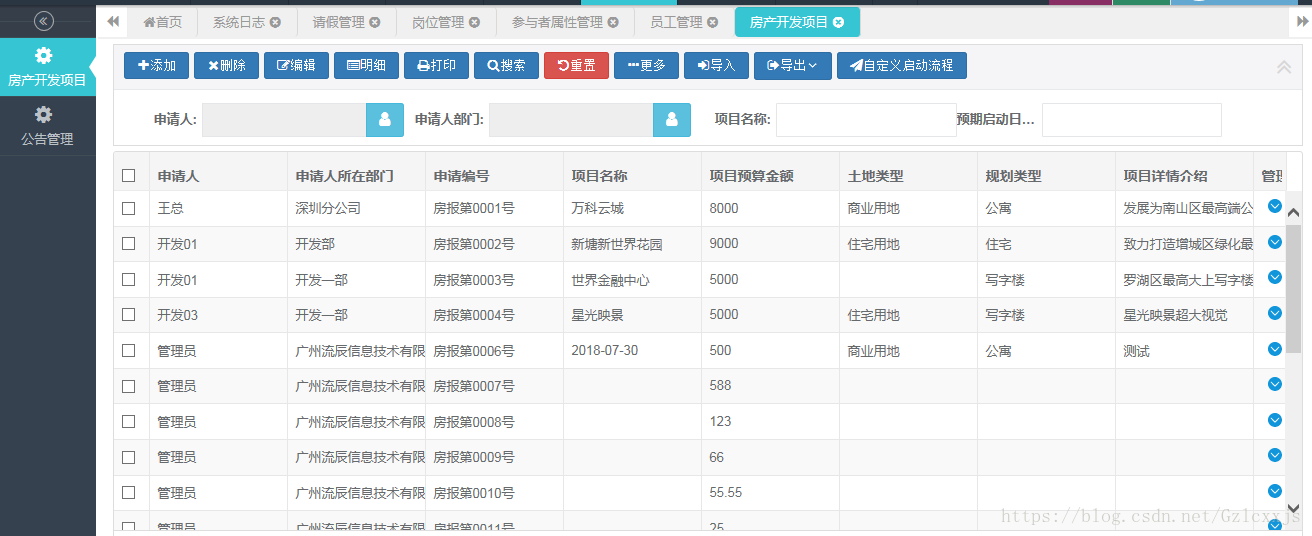Pick a user for 申请人 with the person icon
This screenshot has height=536, width=1312.
385,120
